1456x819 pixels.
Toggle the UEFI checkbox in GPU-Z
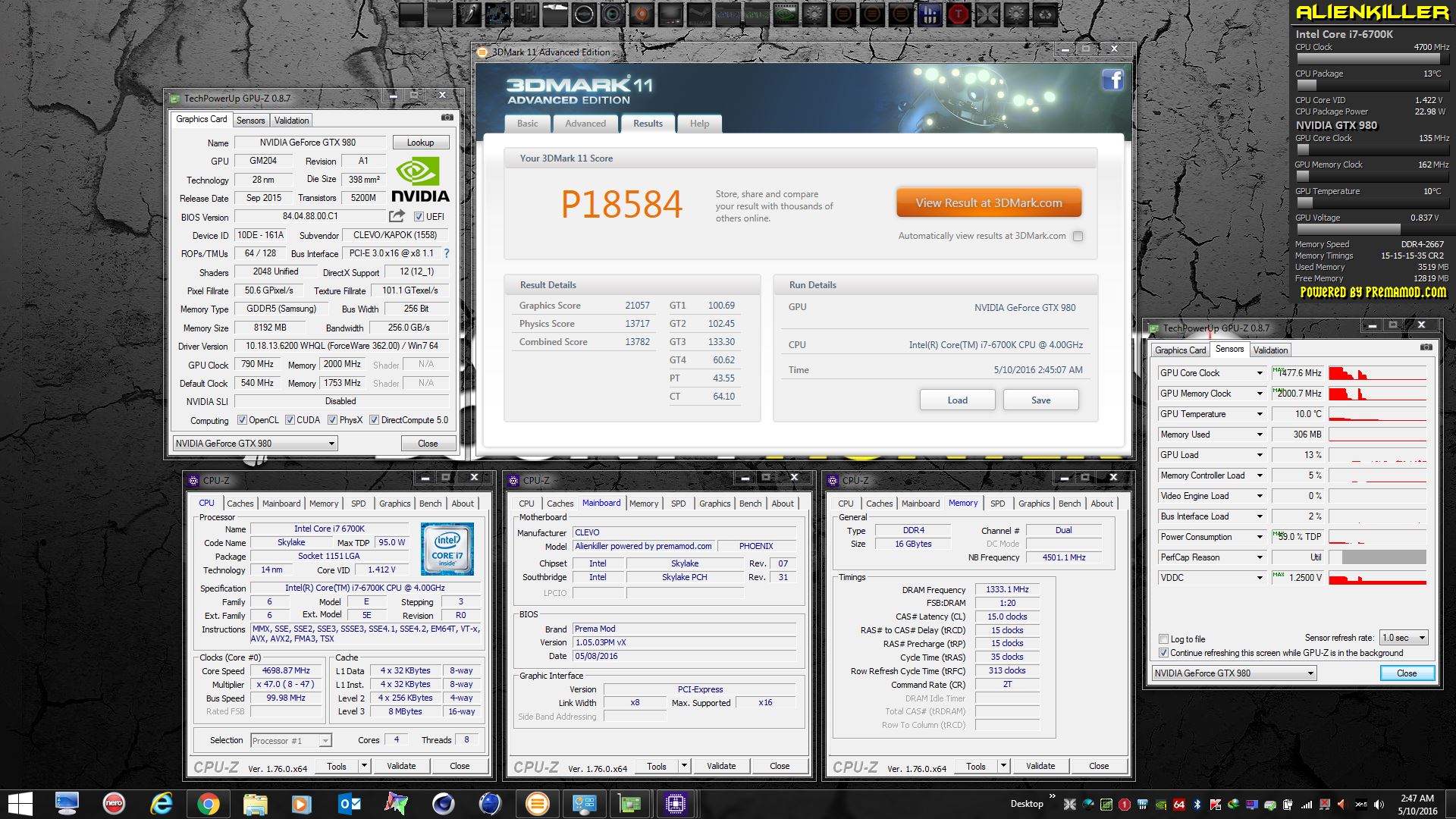click(x=419, y=217)
